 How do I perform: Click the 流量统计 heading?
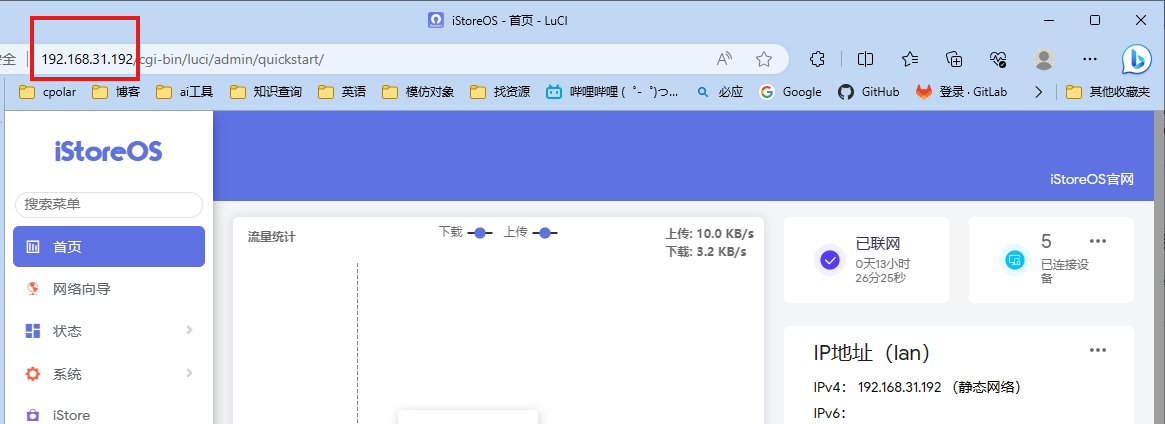pyautogui.click(x=271, y=238)
